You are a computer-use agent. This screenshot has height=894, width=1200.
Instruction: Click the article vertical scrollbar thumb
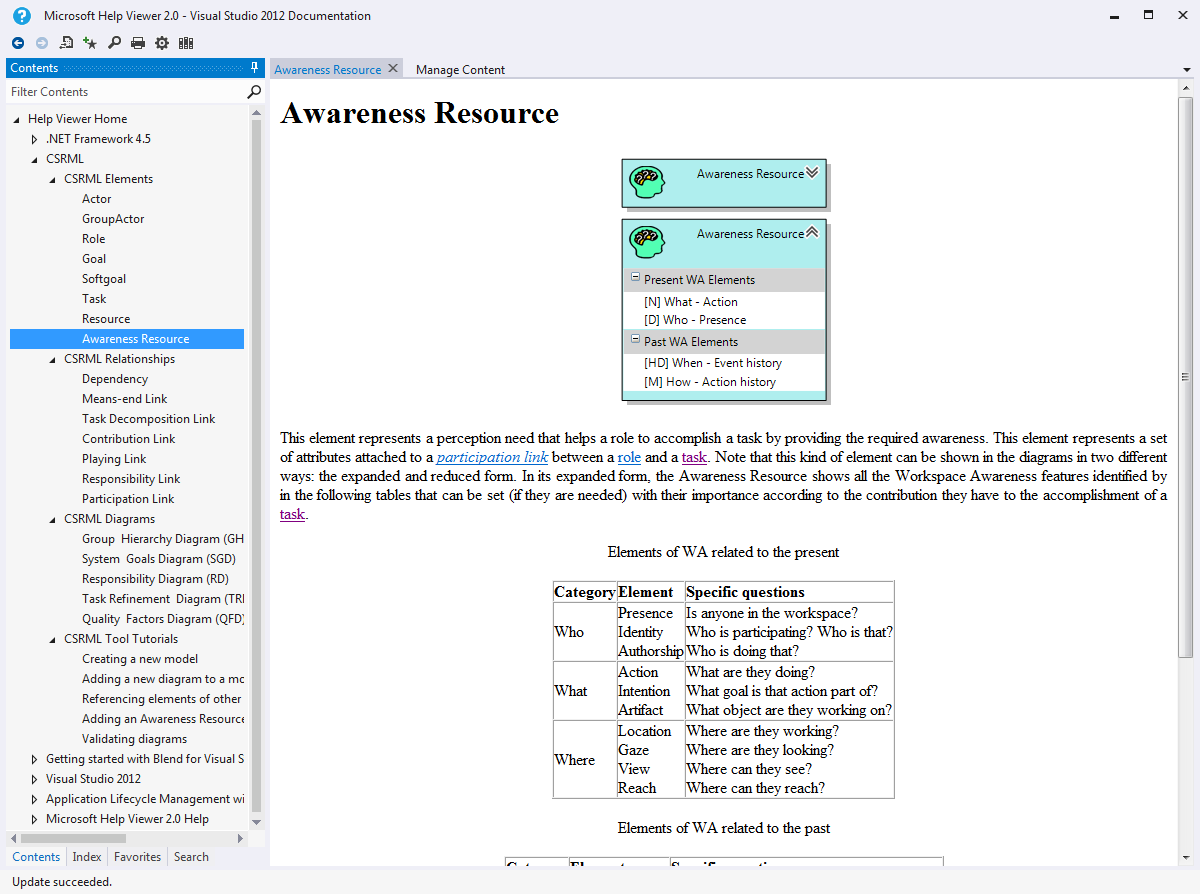point(1186,377)
